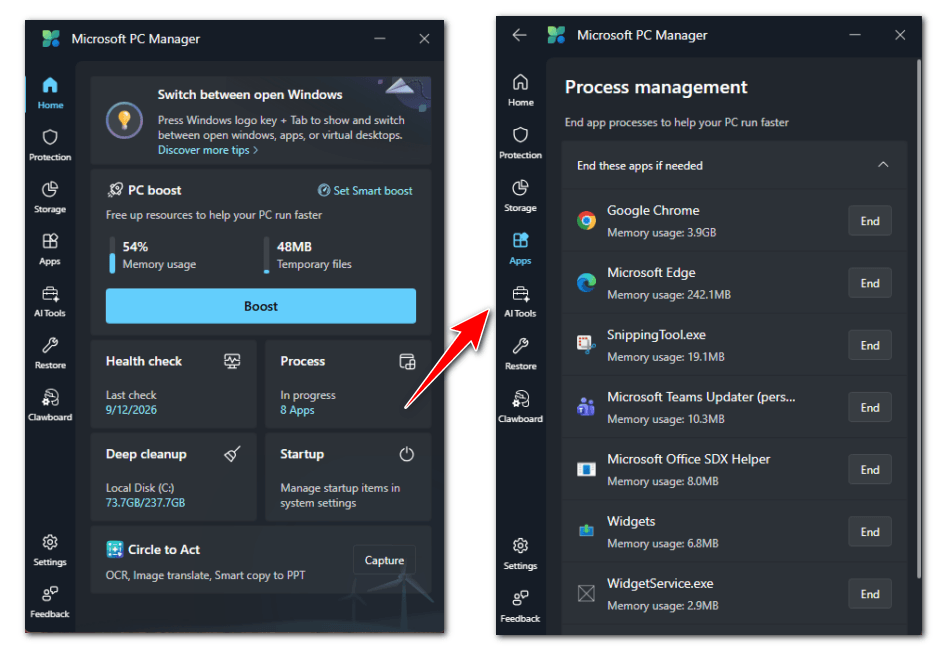The height and width of the screenshot is (657, 948).
Task: Open Feedback in left window sidebar
Action: [x=50, y=602]
